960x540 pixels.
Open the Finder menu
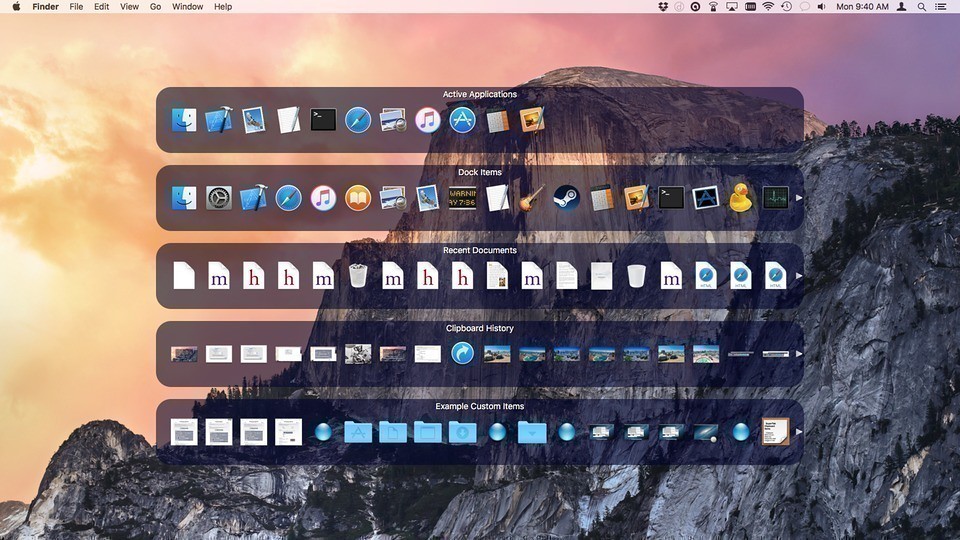45,7
